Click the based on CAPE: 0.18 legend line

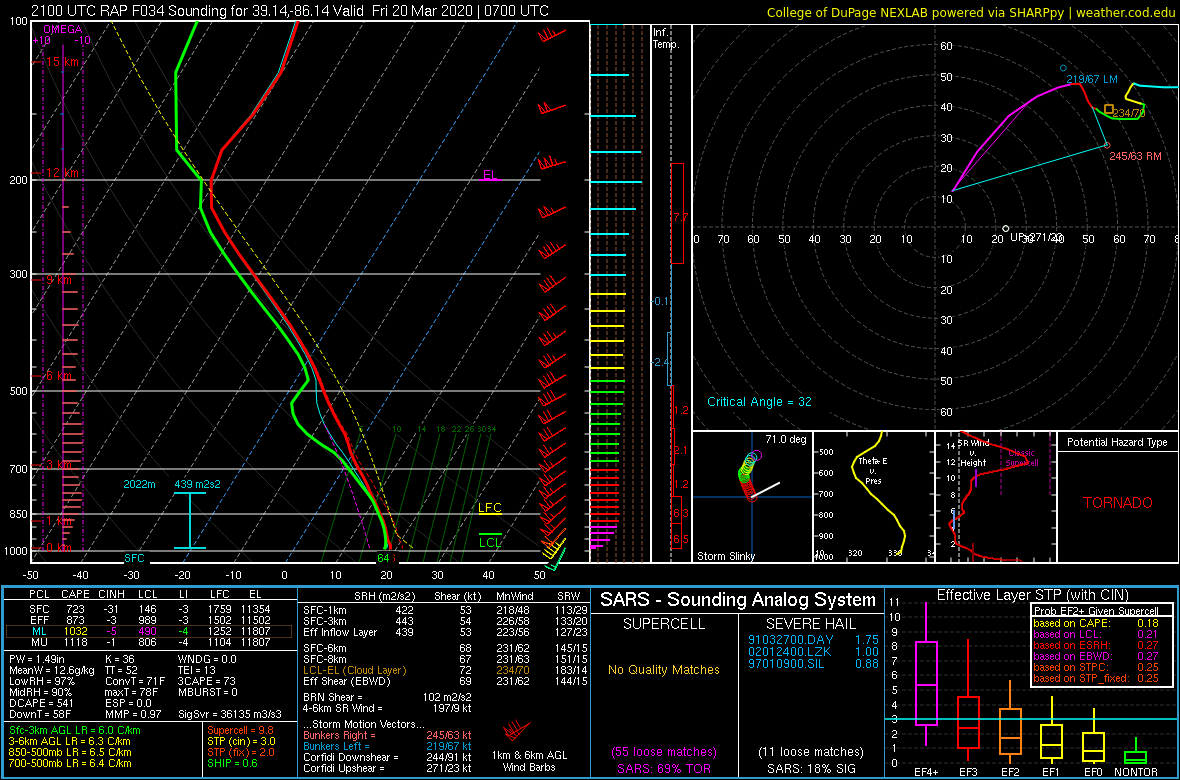click(x=1095, y=623)
